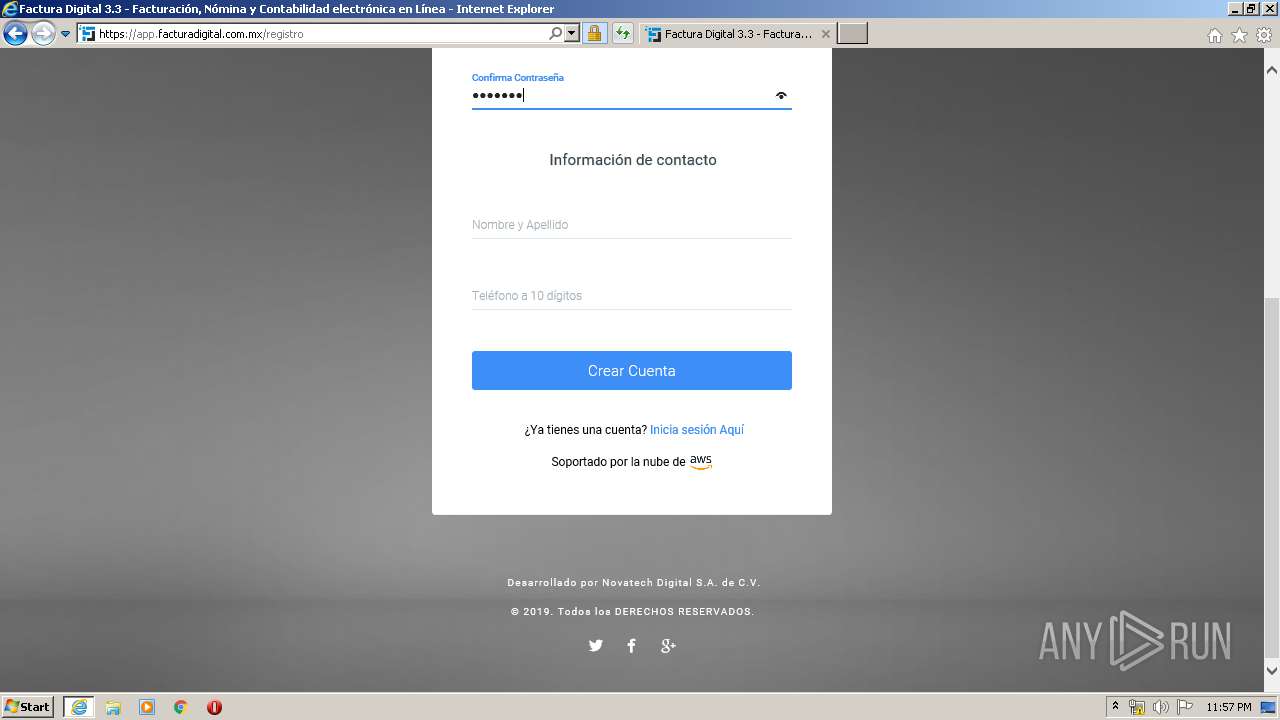Click the red Opera taskbar icon
The height and width of the screenshot is (720, 1280).
coord(214,707)
